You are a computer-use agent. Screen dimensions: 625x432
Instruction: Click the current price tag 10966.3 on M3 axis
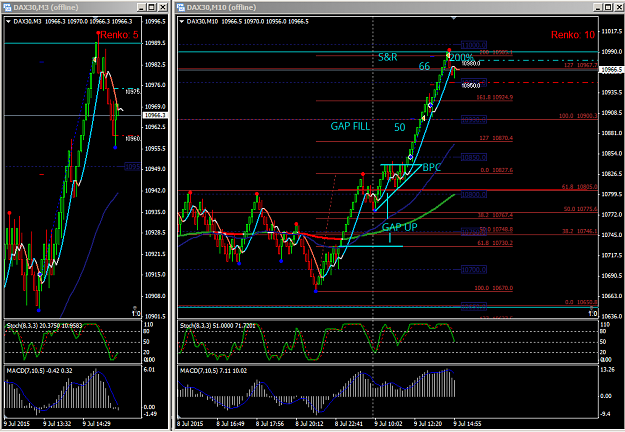[155, 115]
